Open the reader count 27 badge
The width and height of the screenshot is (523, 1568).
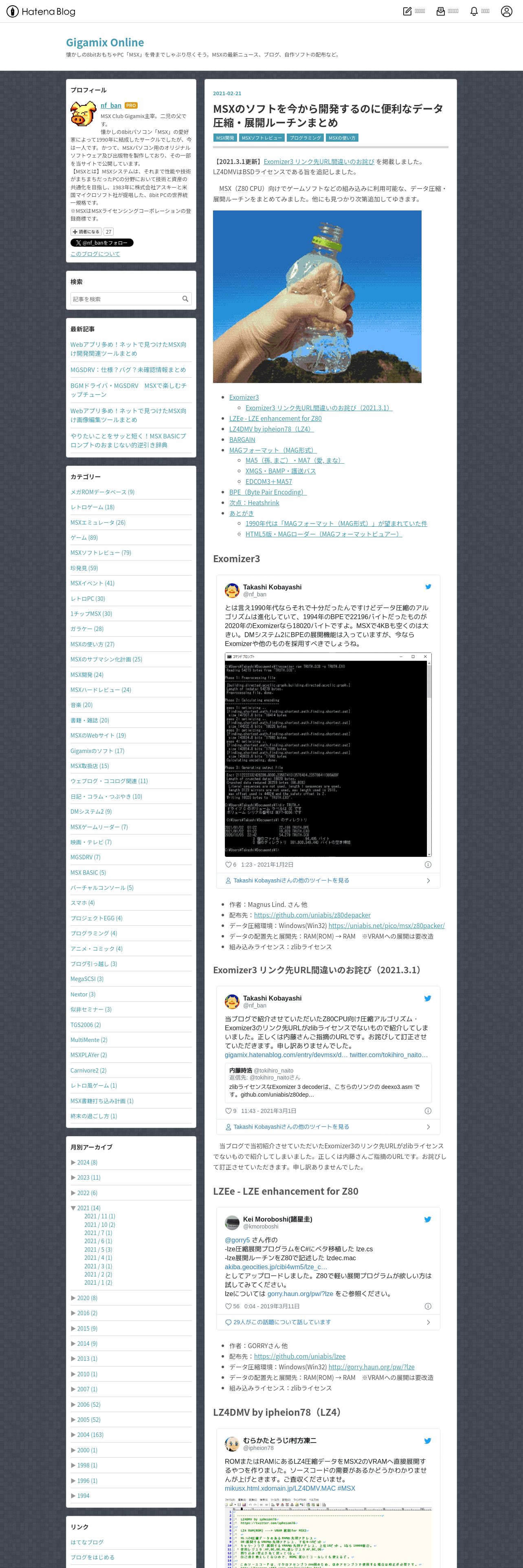[x=108, y=232]
